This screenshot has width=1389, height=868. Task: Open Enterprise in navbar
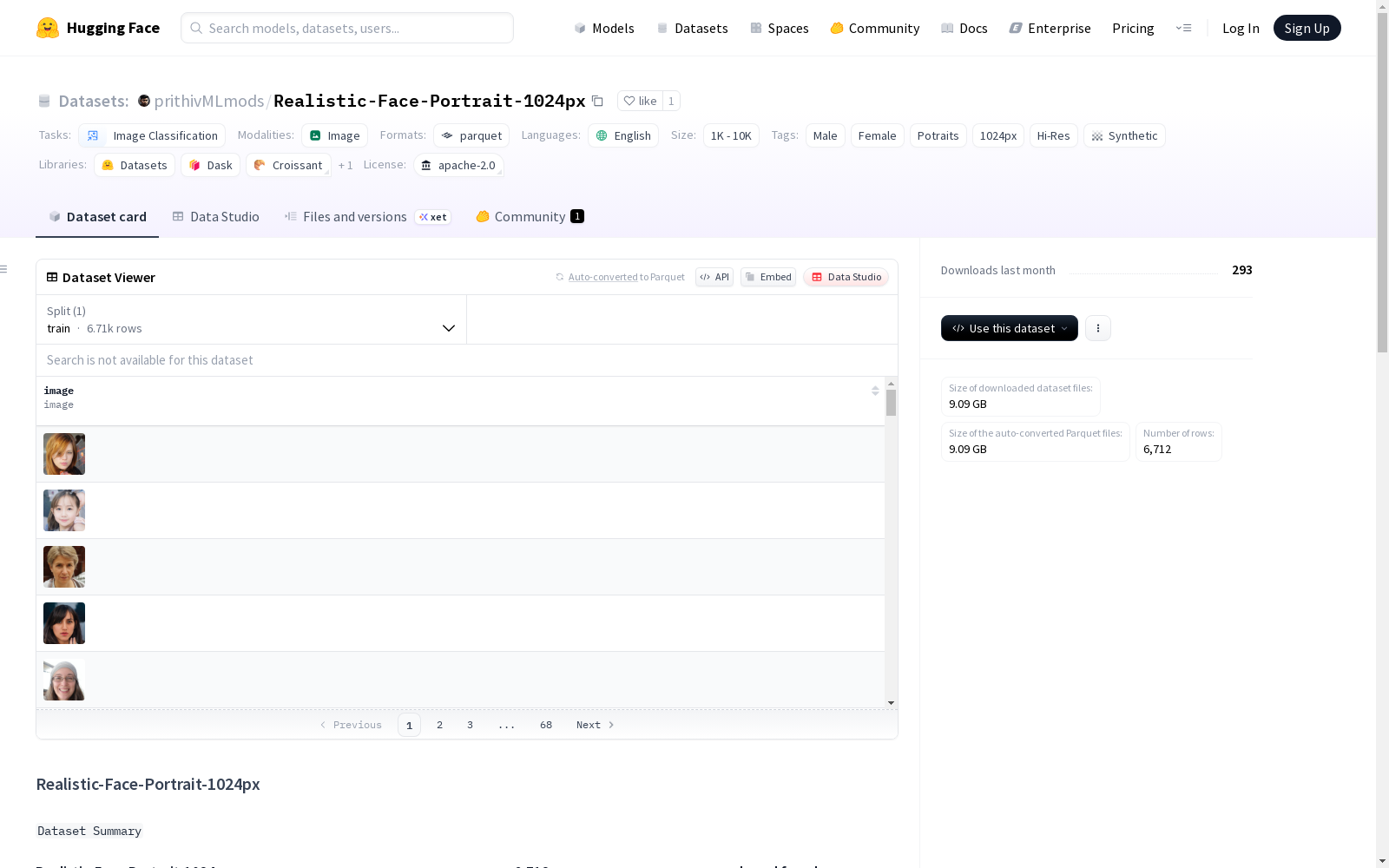point(1050,28)
